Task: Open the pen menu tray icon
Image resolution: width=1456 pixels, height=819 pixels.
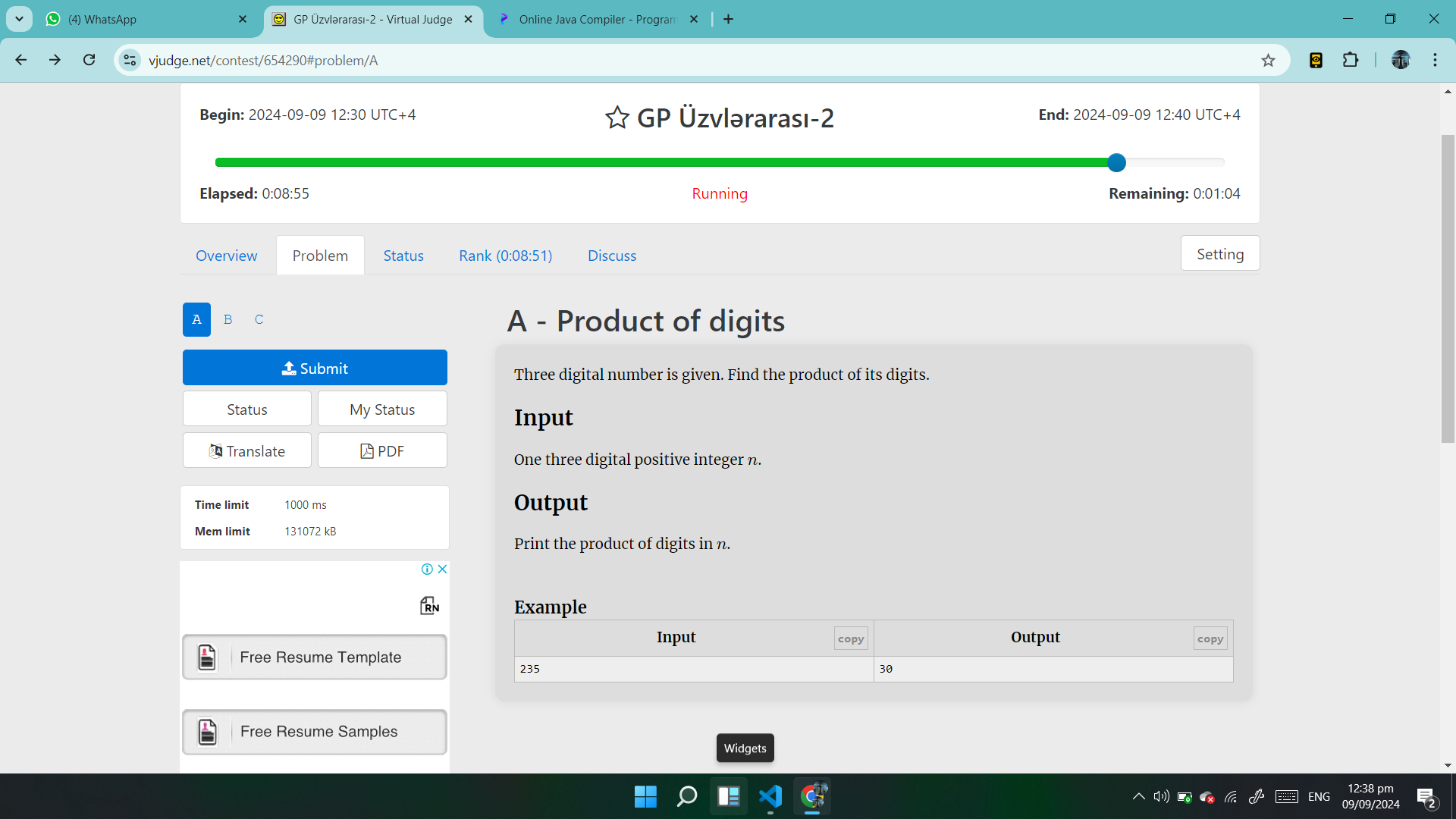Action: click(x=1257, y=796)
